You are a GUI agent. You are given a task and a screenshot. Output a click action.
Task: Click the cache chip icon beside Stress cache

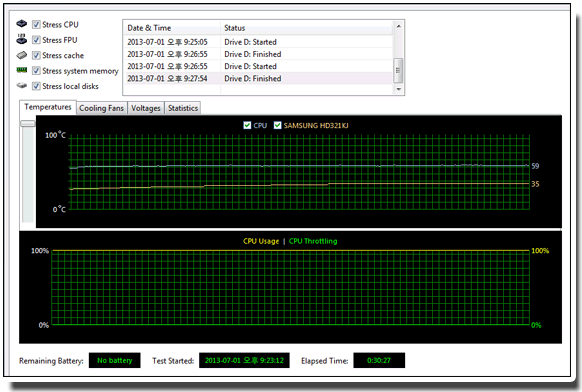22,55
